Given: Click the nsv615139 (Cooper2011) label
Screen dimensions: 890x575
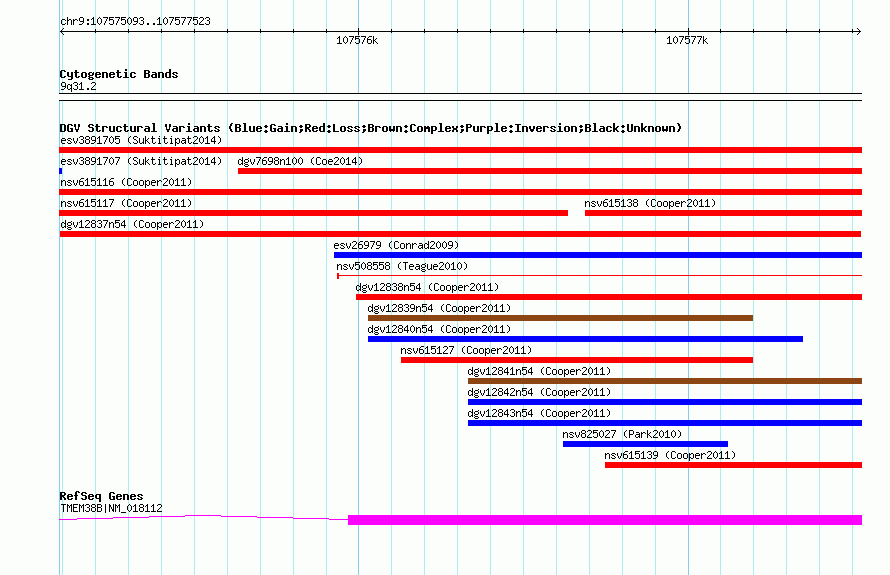Looking at the screenshot, I should pyautogui.click(x=670, y=455).
